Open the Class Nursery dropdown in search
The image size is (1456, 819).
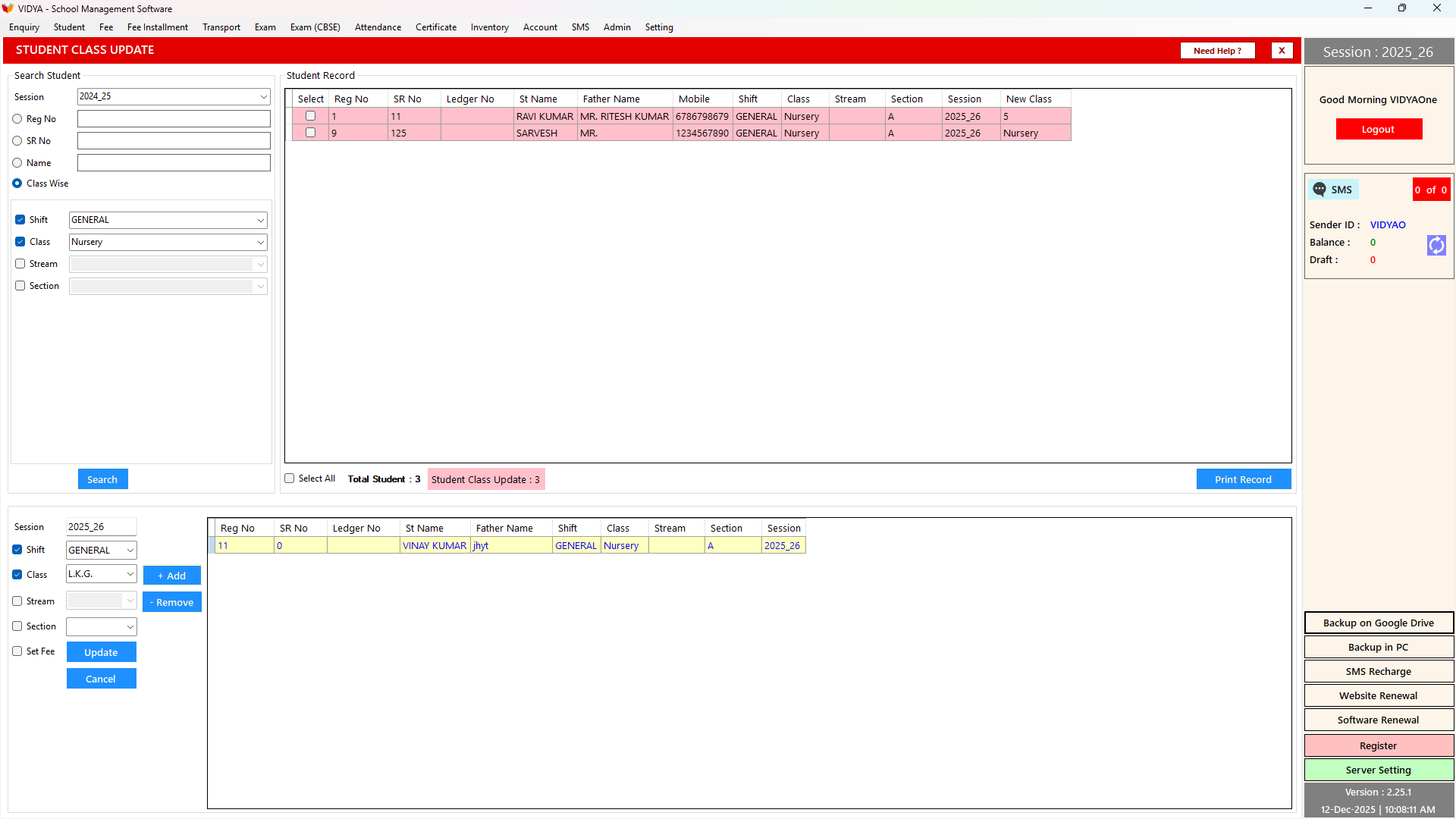pos(168,242)
